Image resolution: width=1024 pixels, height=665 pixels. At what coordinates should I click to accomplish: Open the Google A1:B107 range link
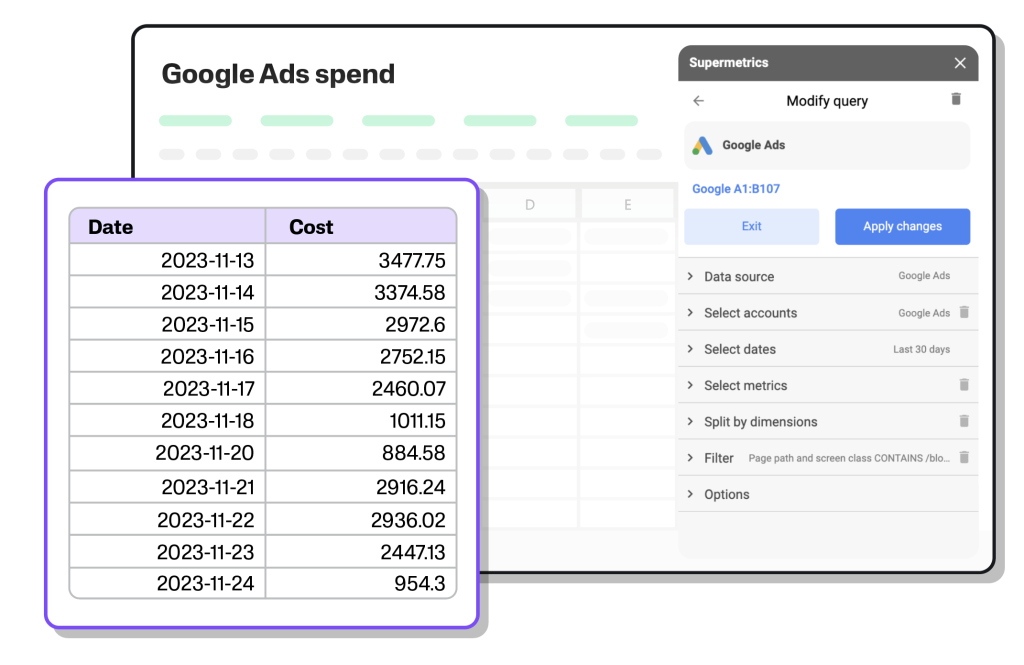click(x=736, y=189)
